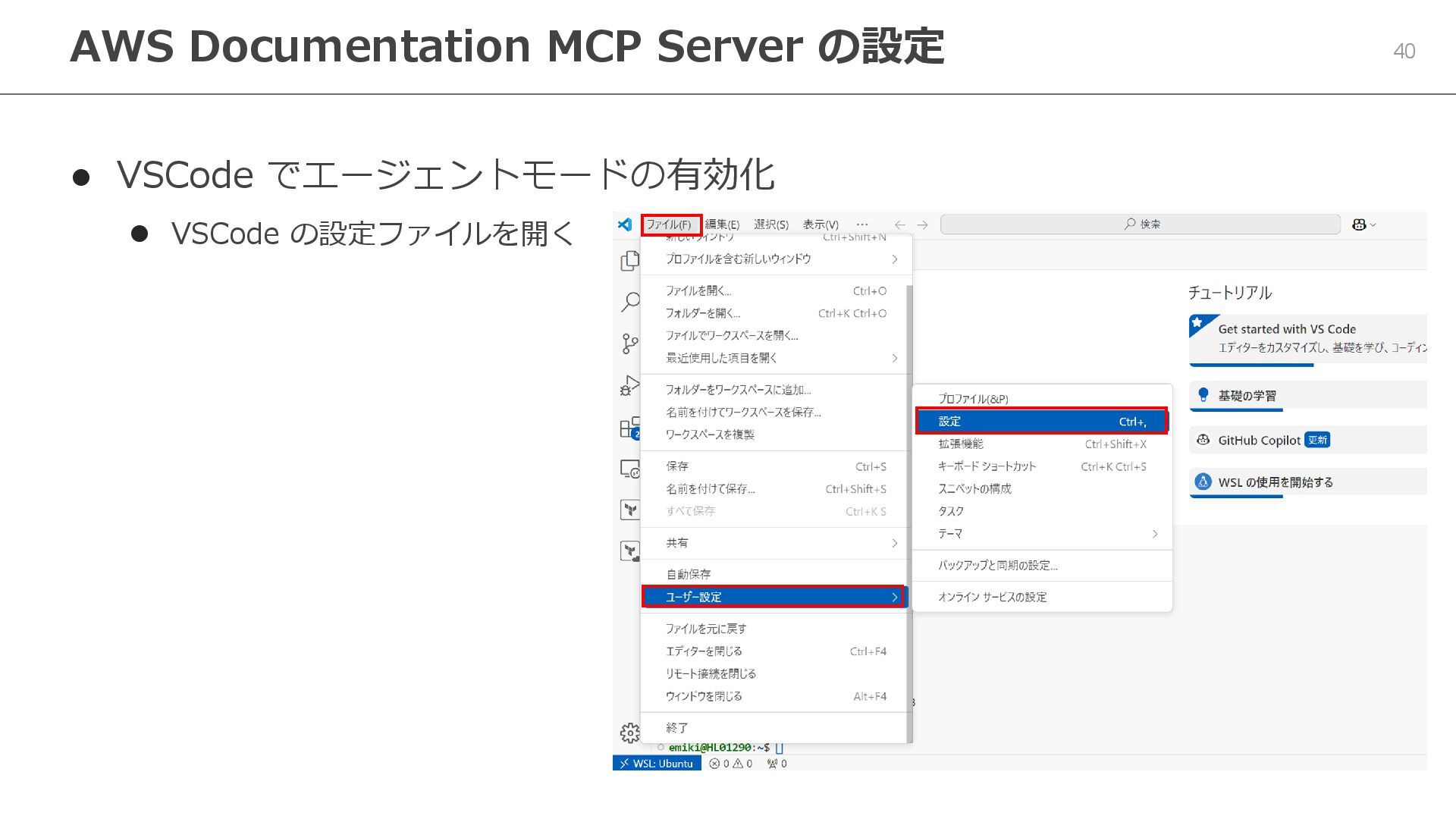
Task: Go back with the left arrow
Action: [x=899, y=224]
